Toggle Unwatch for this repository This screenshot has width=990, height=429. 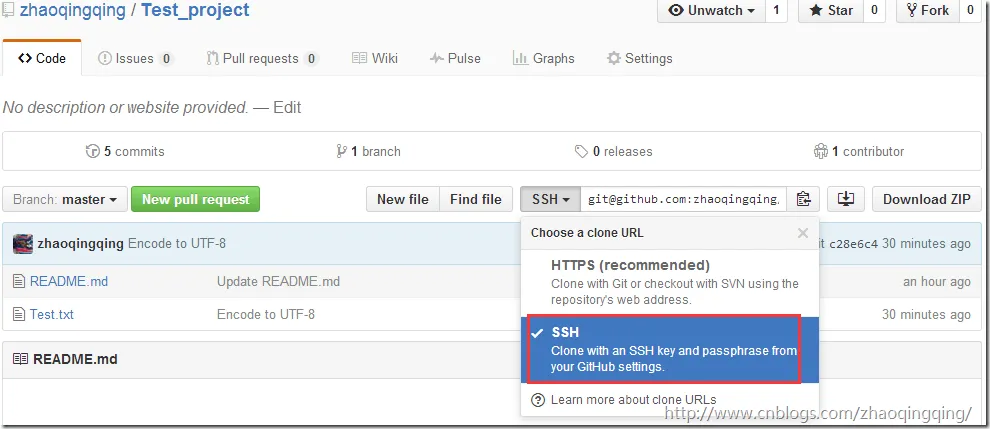click(x=710, y=10)
